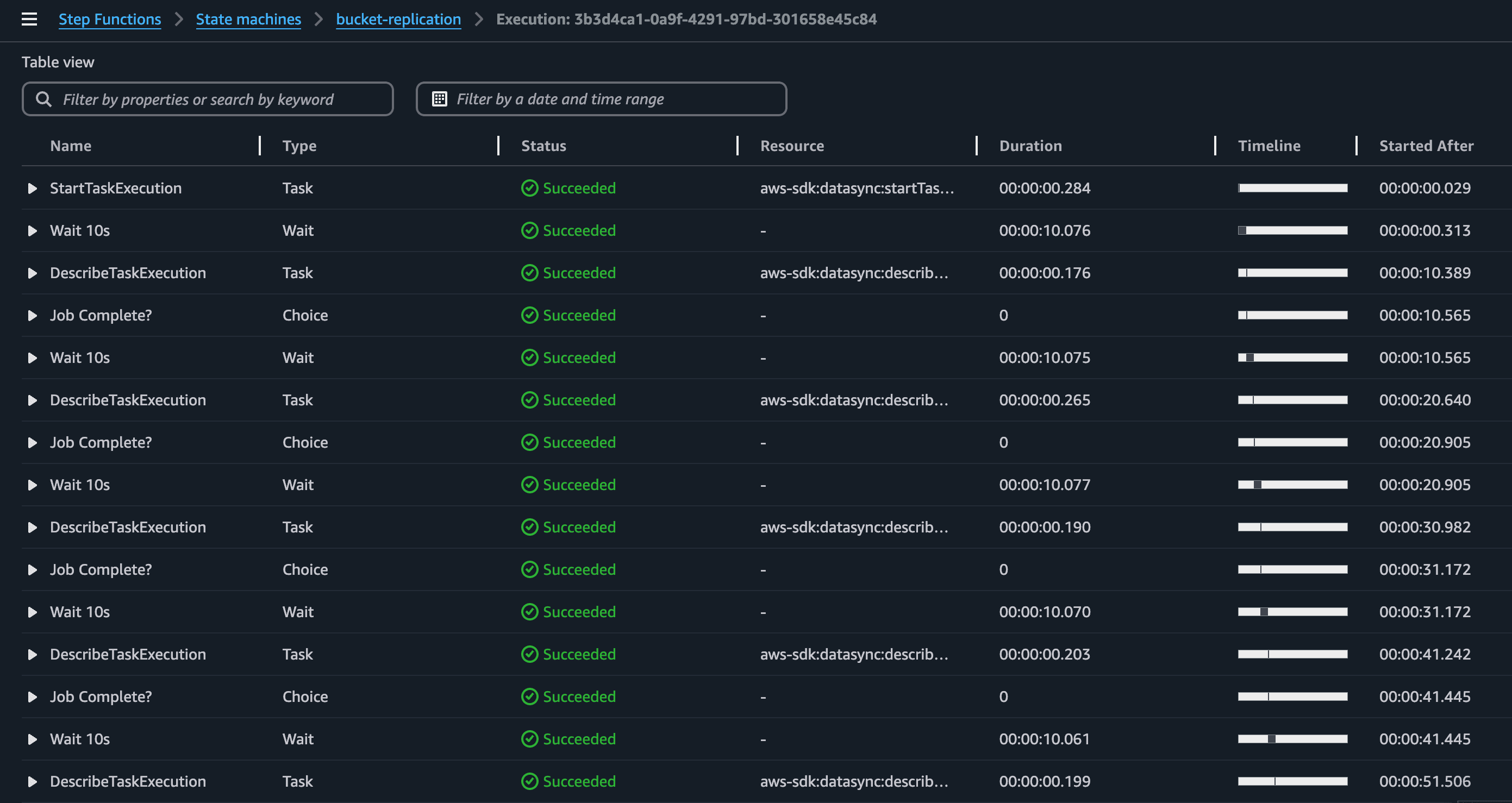This screenshot has width=1512, height=803.
Task: Expand Wait 10s row with duration 00:00:10.061
Action: (x=32, y=739)
